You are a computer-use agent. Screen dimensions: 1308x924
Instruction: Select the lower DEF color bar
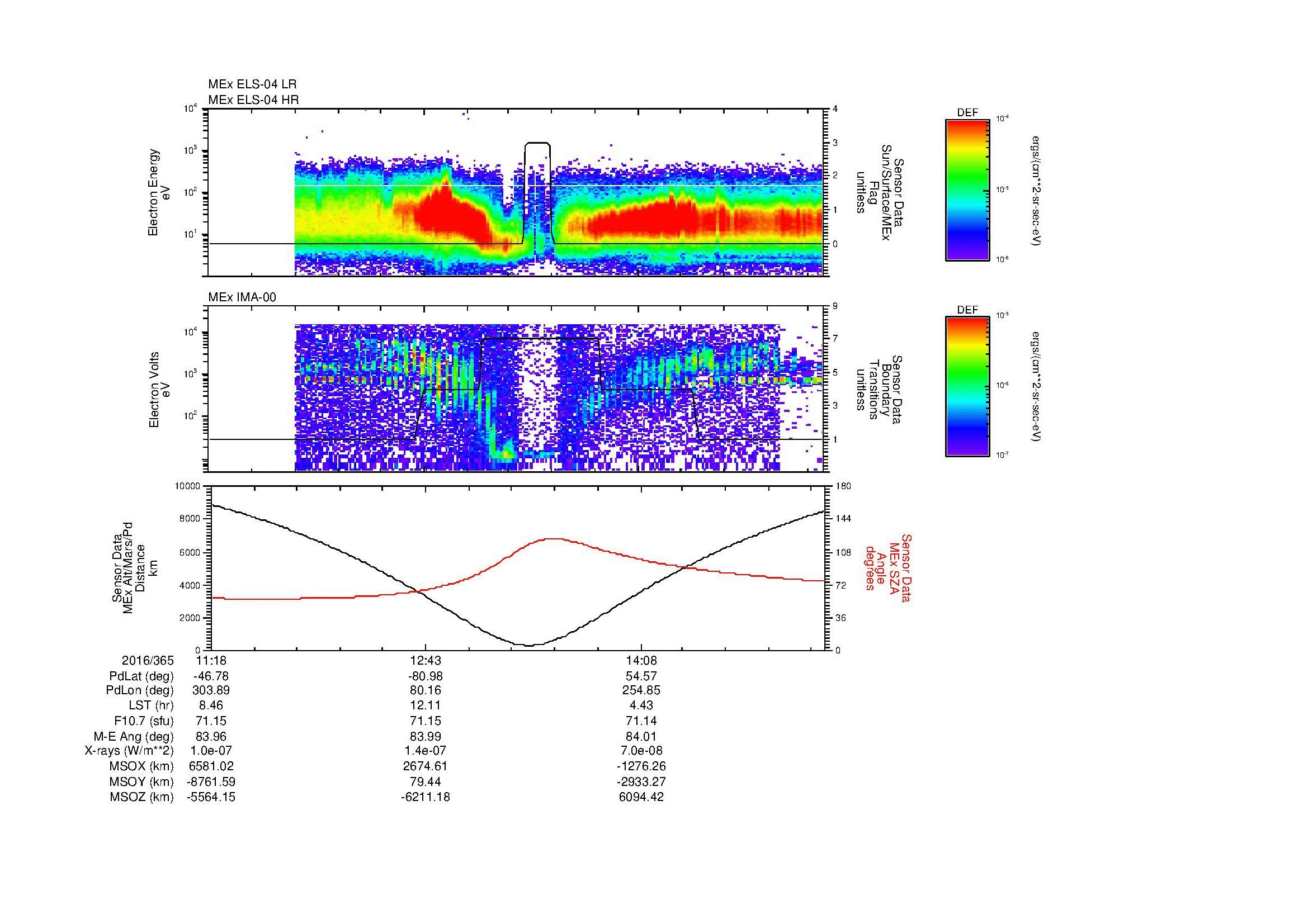(x=967, y=387)
